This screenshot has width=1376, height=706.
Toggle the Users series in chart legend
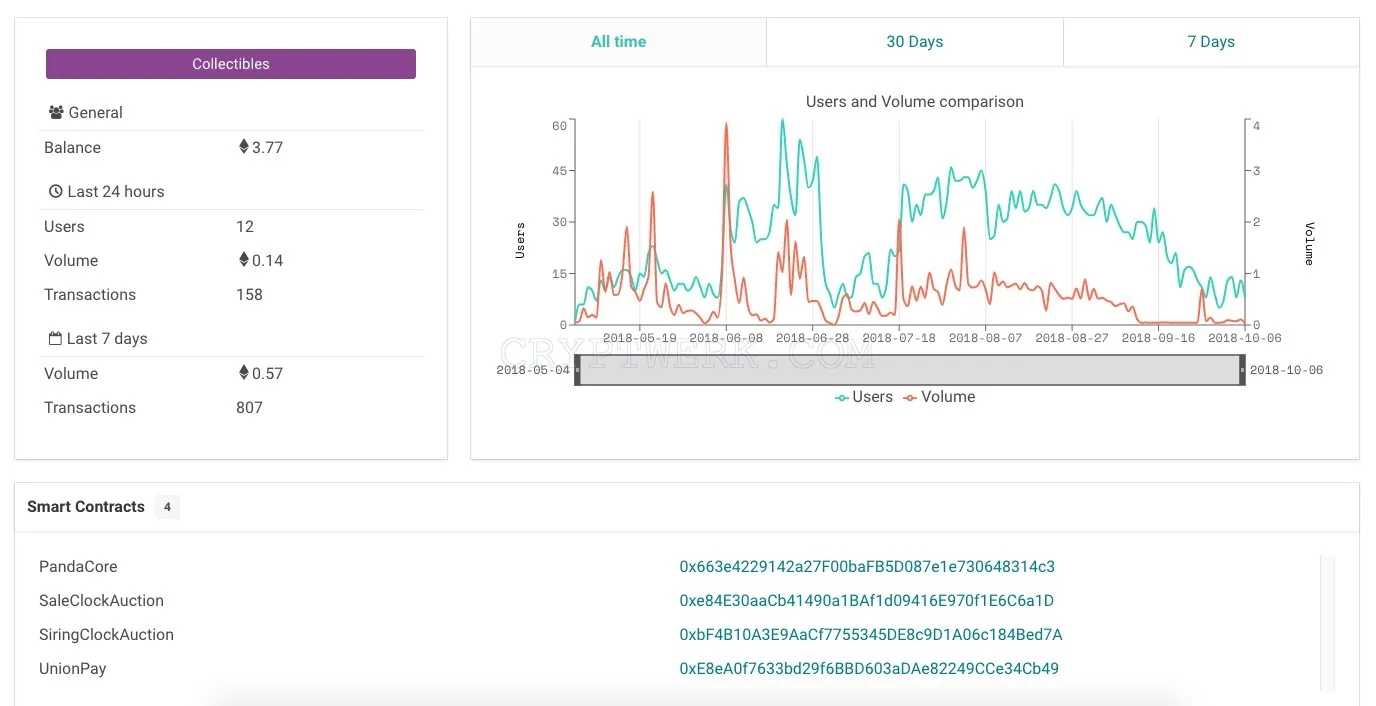click(x=864, y=397)
